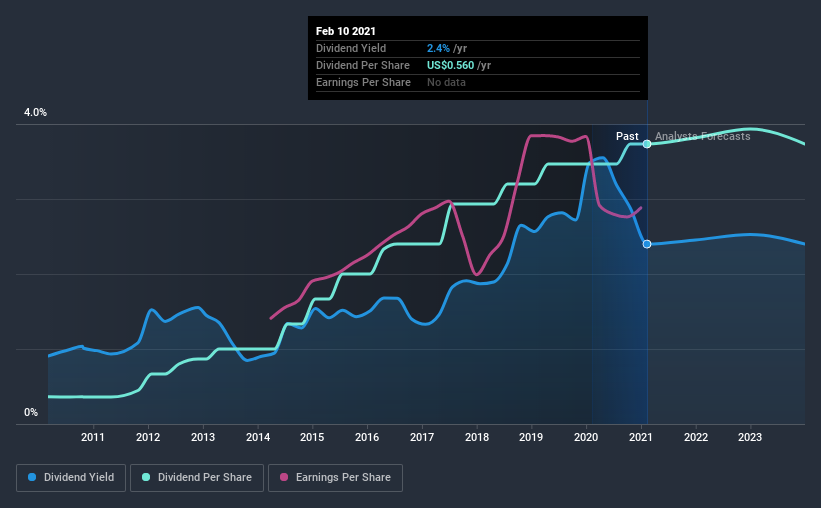Click the 4.0% y-axis label

pyautogui.click(x=35, y=113)
